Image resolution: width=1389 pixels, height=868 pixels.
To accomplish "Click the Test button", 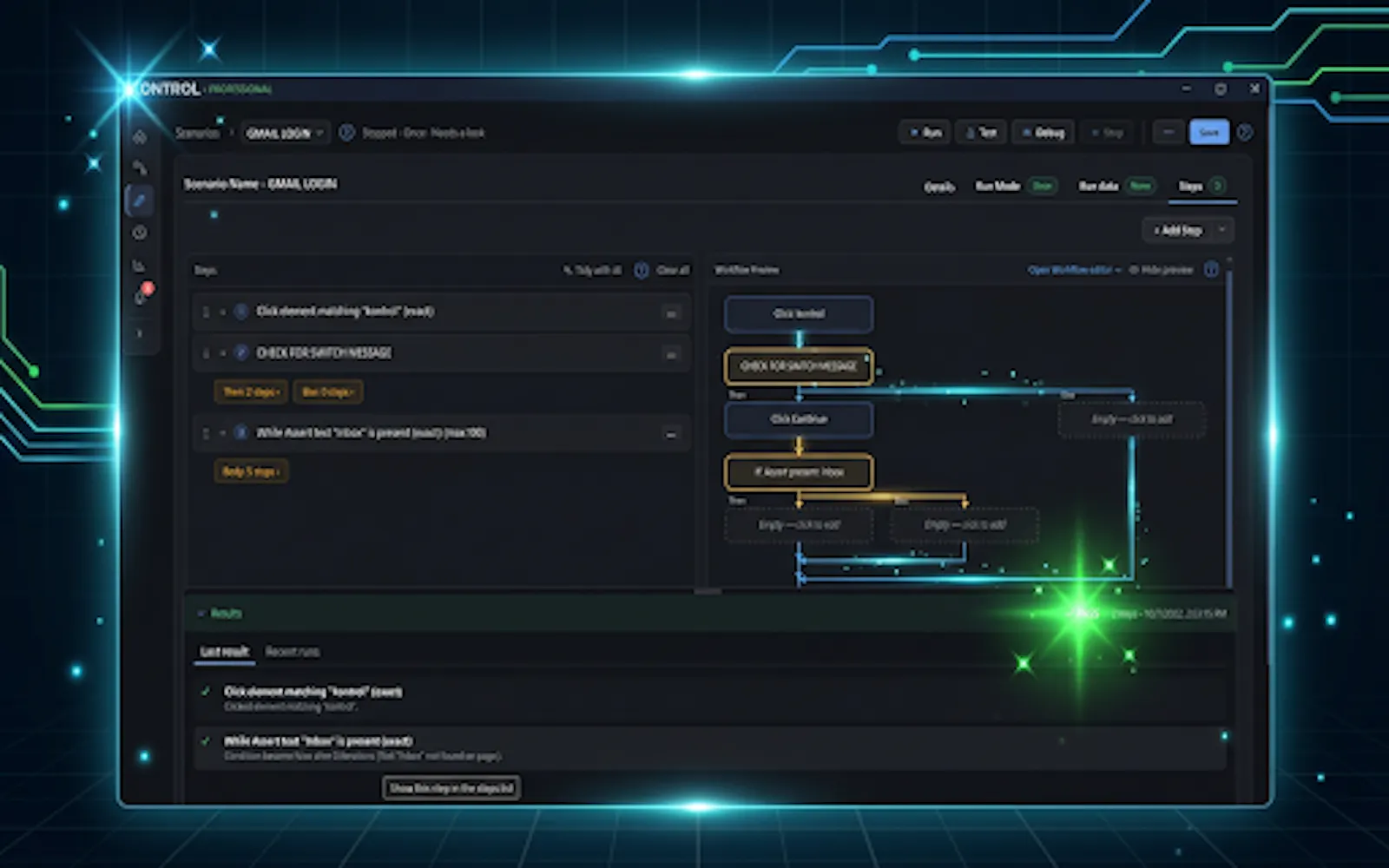I will coord(981,132).
